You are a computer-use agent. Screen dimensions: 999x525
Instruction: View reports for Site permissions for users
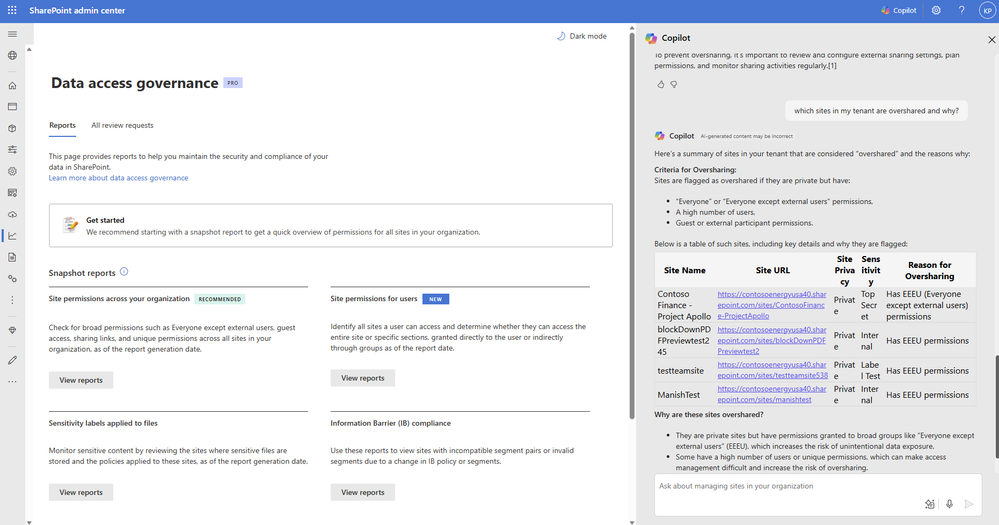click(x=363, y=378)
